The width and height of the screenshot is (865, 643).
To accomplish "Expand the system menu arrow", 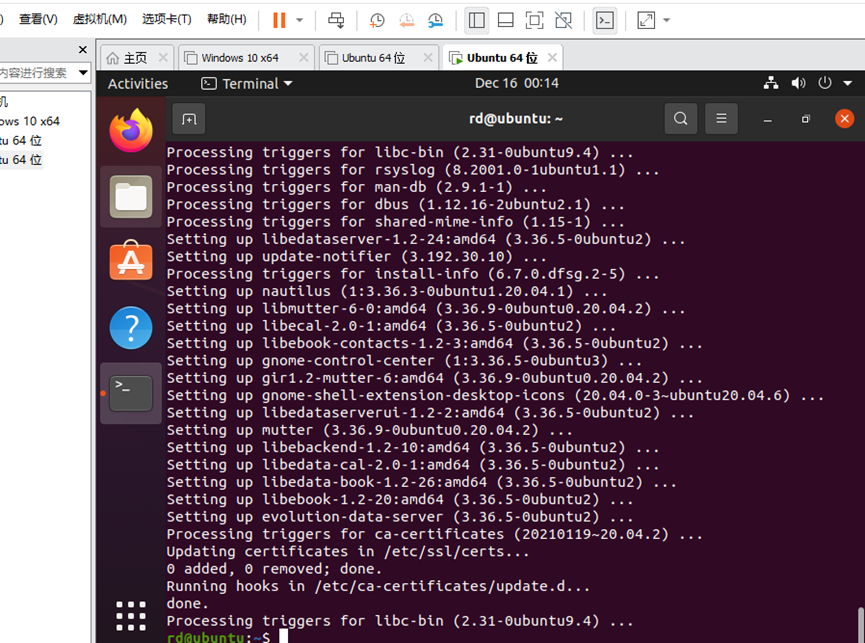I will (x=848, y=84).
